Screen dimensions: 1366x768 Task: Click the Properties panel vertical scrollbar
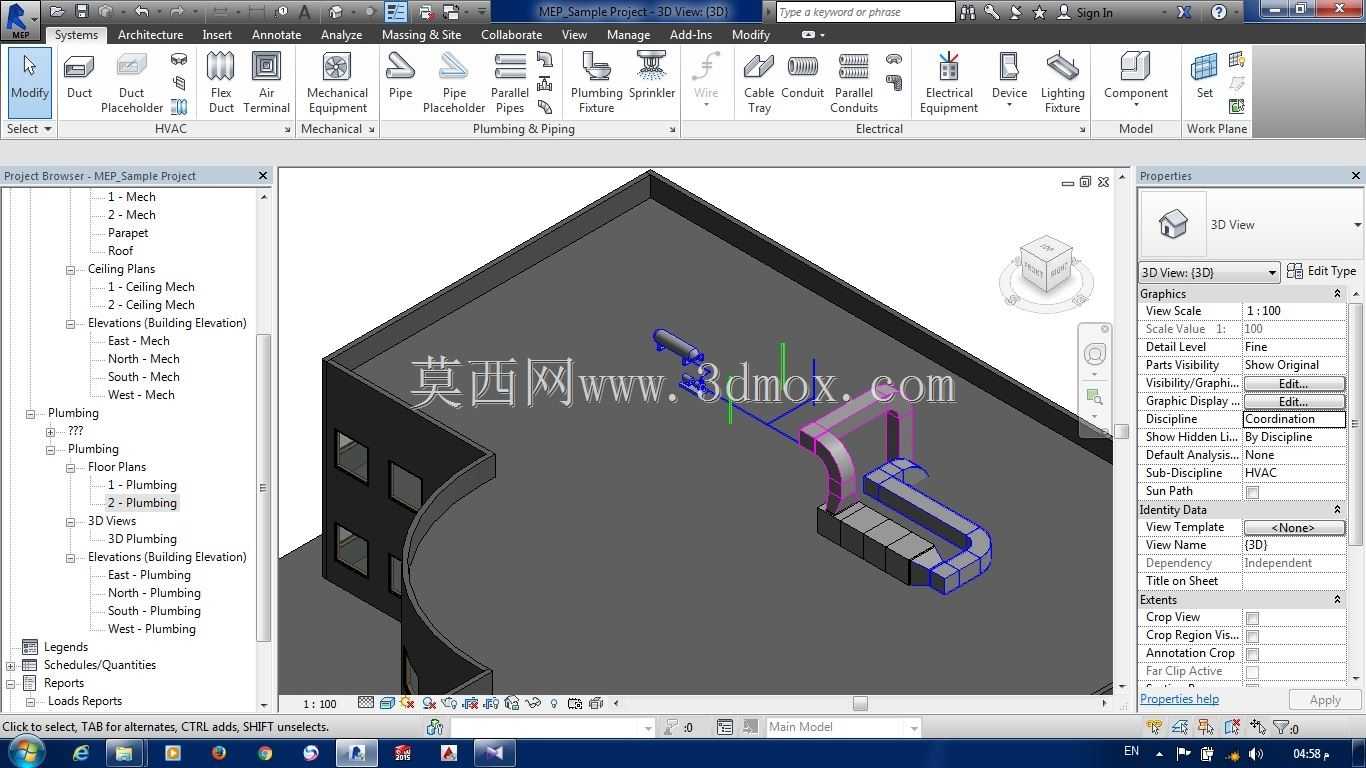(x=1356, y=423)
